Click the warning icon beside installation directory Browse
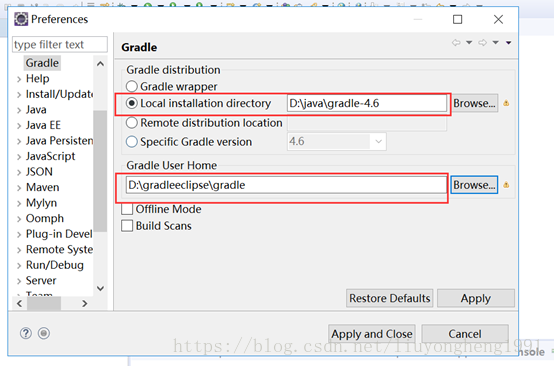 (506, 103)
